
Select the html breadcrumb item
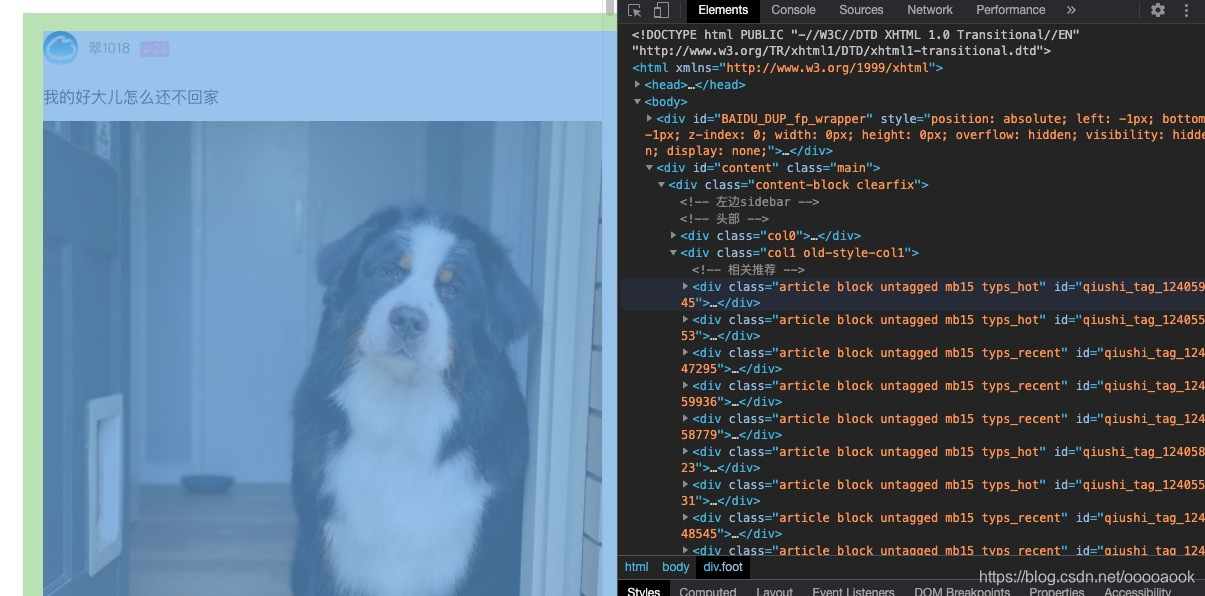coord(636,567)
